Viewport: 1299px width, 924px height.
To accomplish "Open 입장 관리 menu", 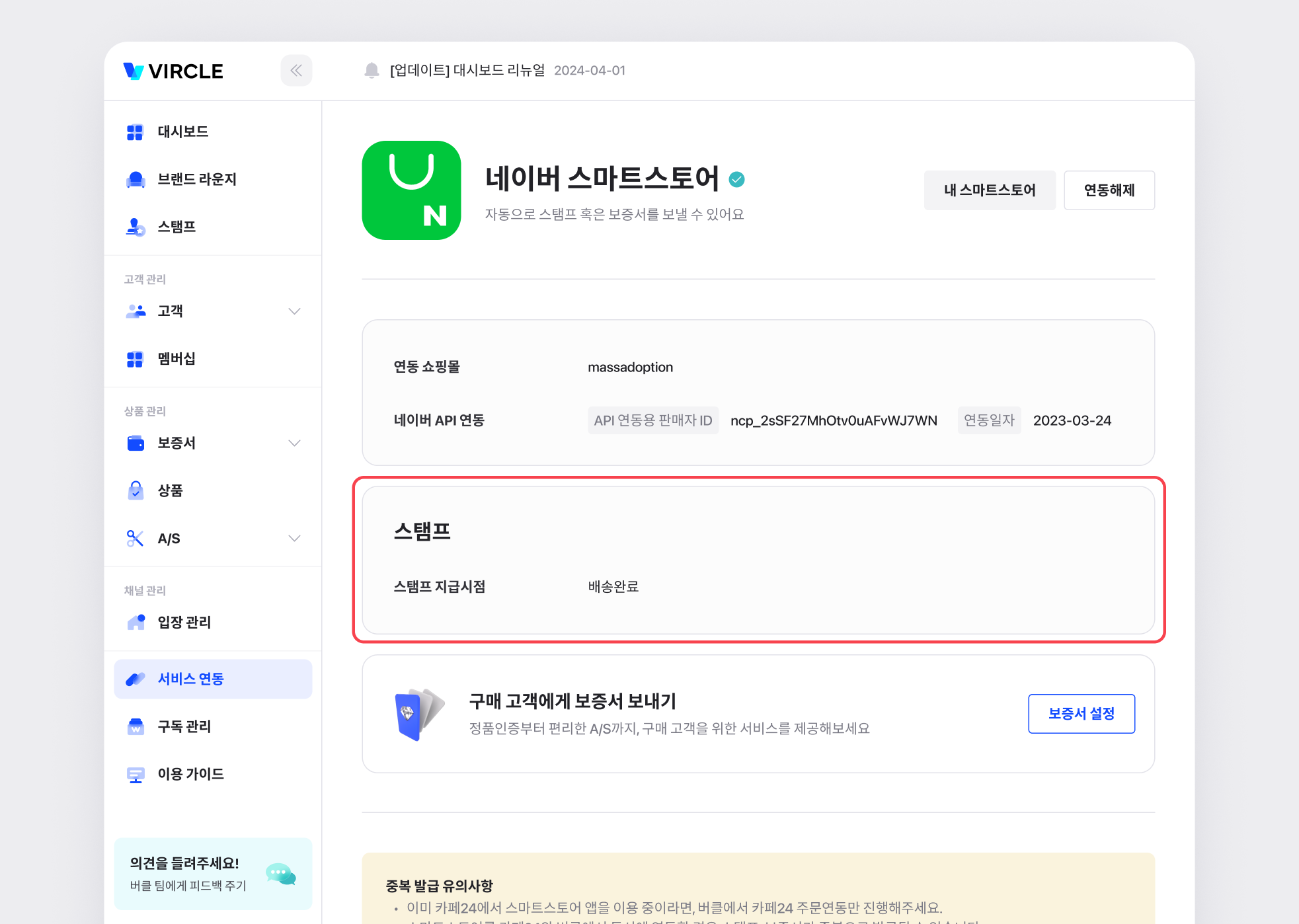I will click(213, 622).
